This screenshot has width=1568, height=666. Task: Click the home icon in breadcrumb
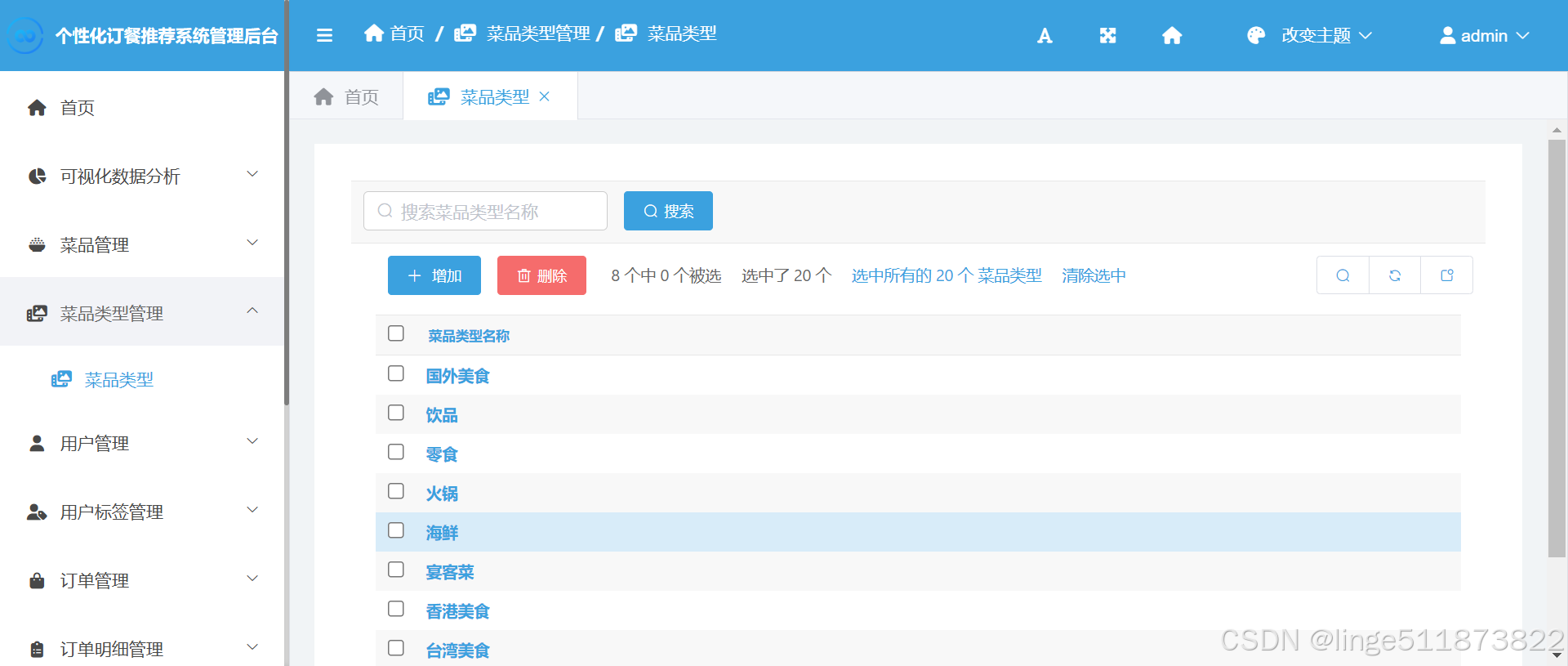click(374, 33)
